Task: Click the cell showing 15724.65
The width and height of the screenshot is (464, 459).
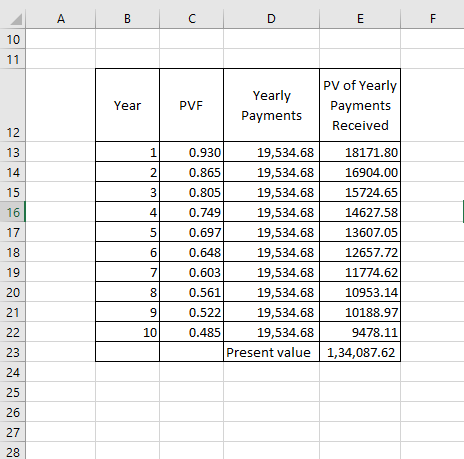Action: coord(360,192)
